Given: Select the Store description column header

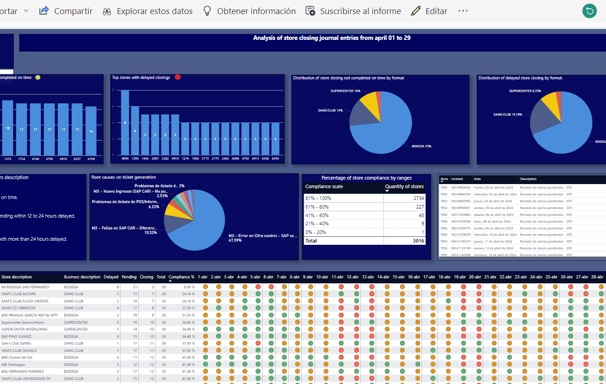Looking at the screenshot, I should [x=16, y=277].
